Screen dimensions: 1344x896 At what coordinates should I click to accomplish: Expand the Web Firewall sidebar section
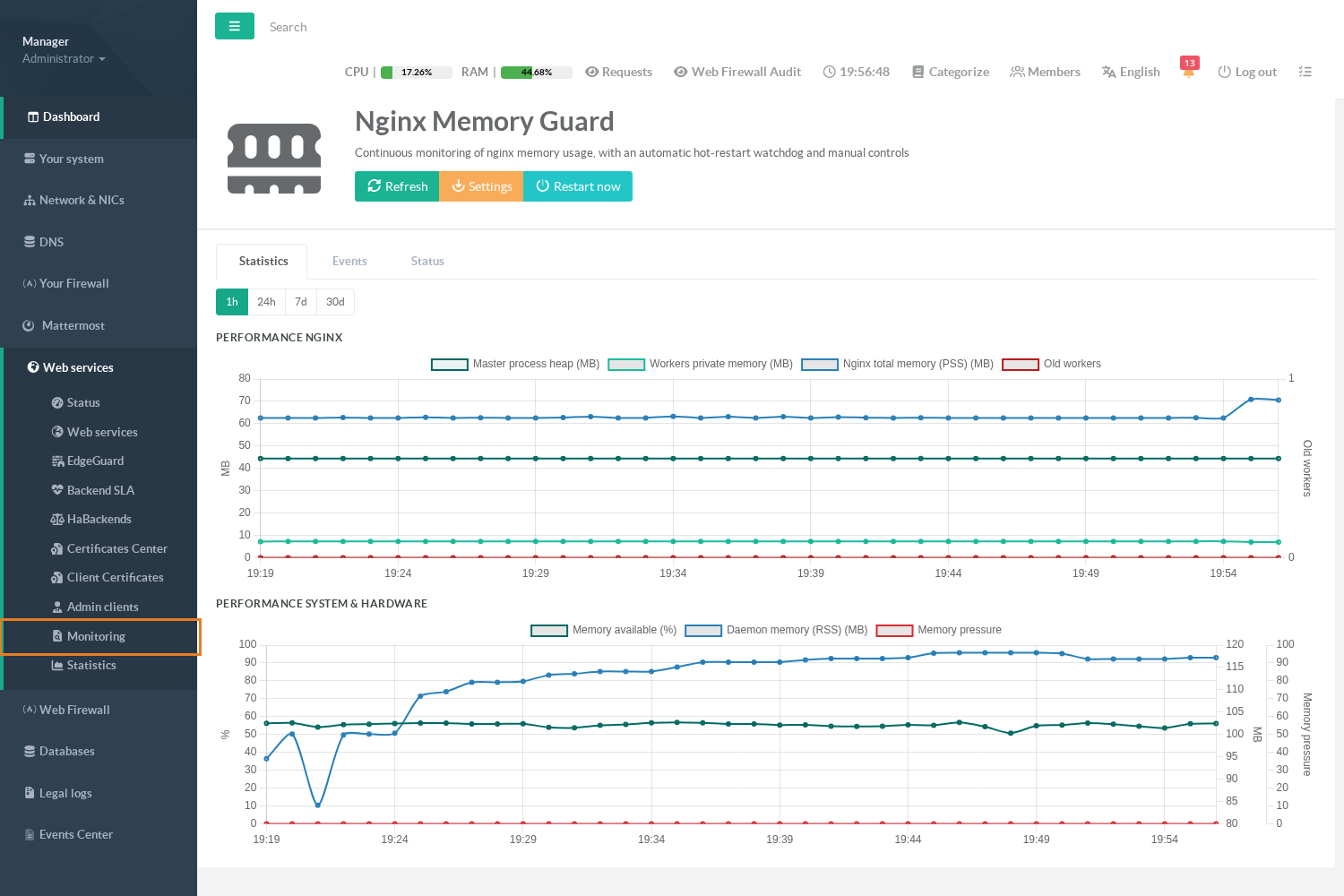pos(99,710)
